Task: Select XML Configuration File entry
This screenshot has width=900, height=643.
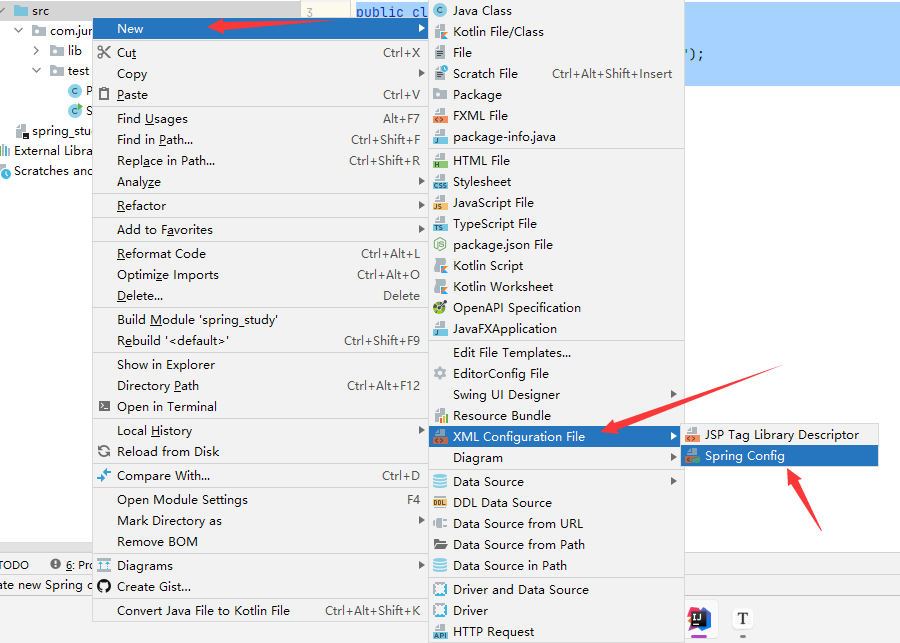Action: tap(556, 436)
